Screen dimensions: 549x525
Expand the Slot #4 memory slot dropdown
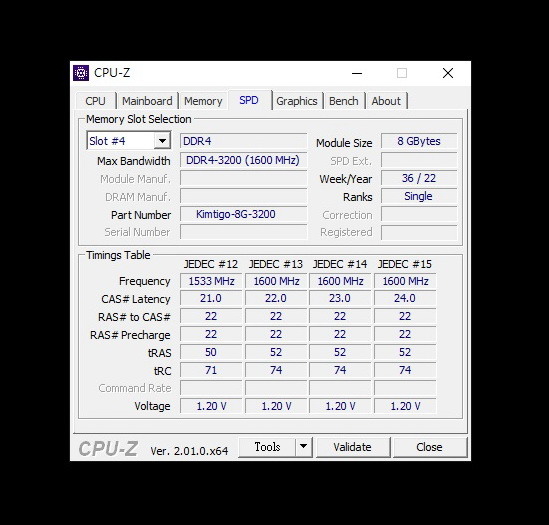tap(162, 141)
